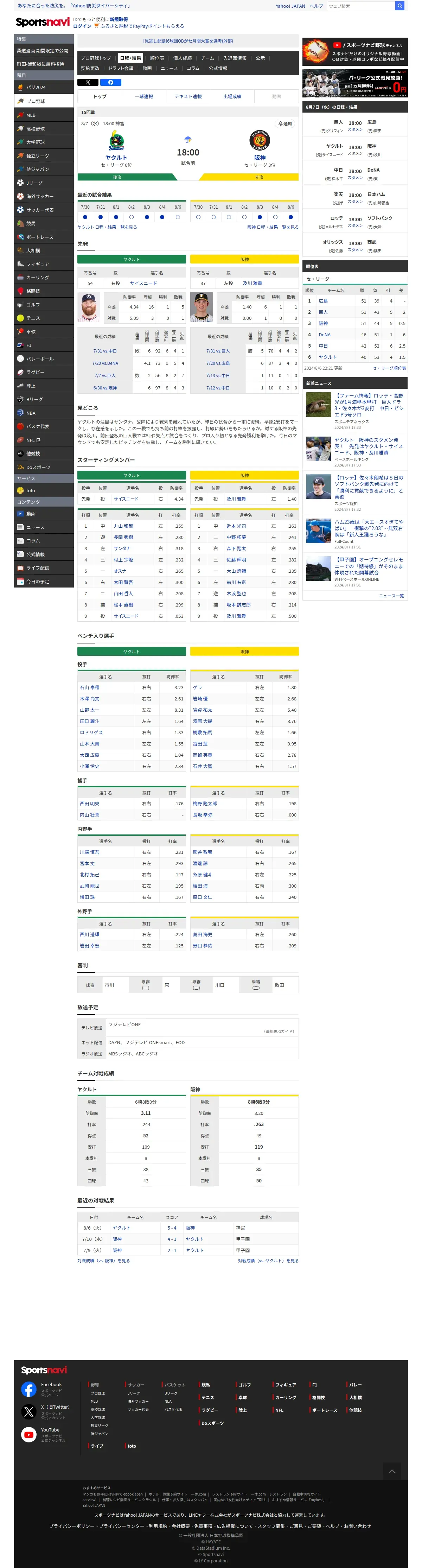This screenshot has width=422, height=1568.
Task: Open プロ野球トップ in the menu
Action: [96, 58]
